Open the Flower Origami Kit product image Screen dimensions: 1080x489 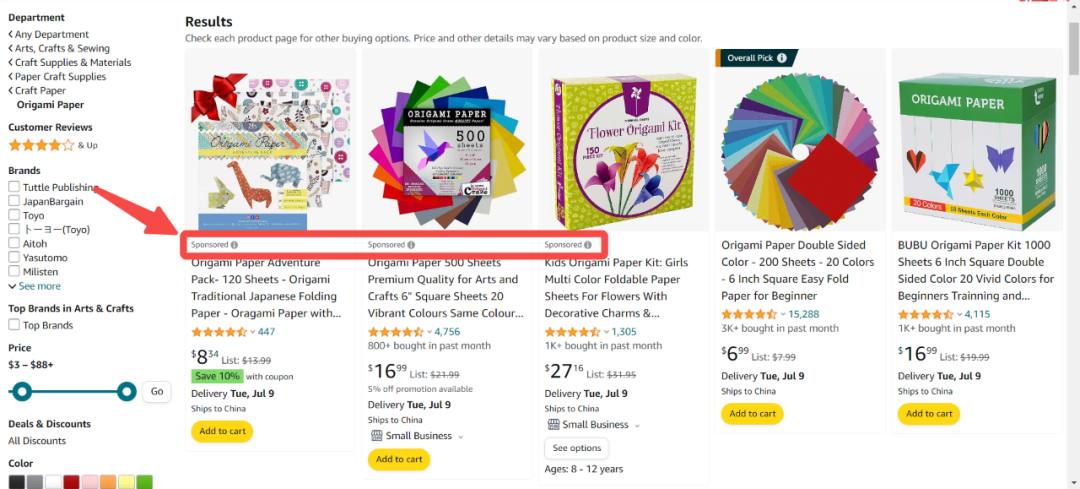[624, 141]
